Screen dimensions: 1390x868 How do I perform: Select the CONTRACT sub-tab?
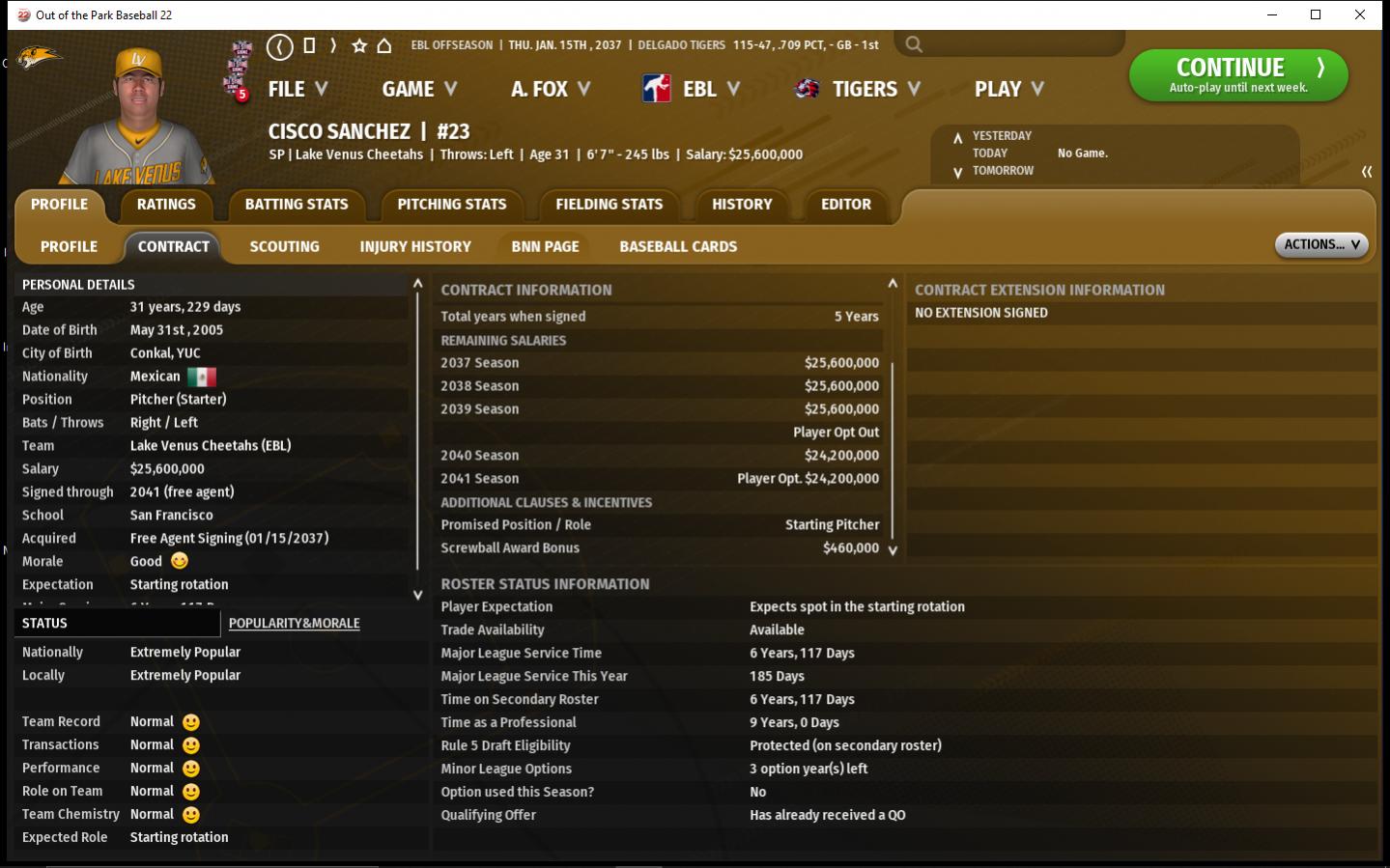pyautogui.click(x=174, y=247)
